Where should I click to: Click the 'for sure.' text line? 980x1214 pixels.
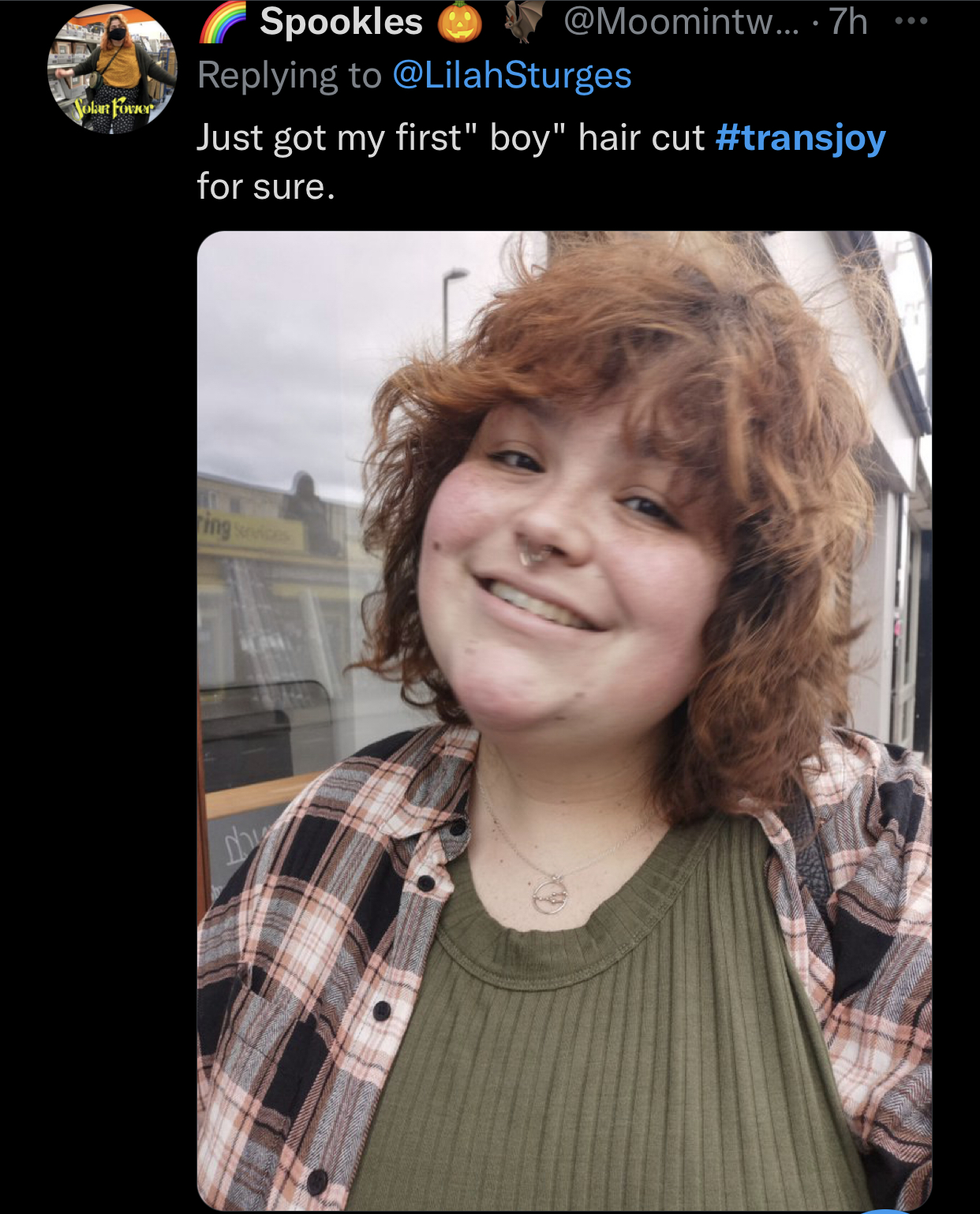coord(266,187)
